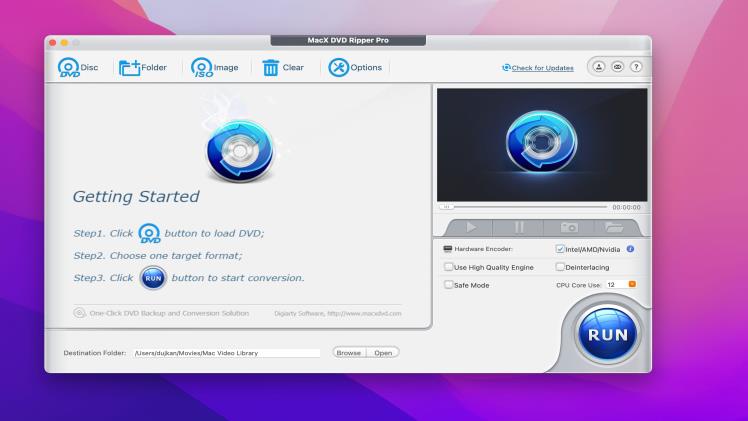Viewport: 748px width, 421px height.
Task: Take a snapshot with the camera icon
Action: point(568,228)
